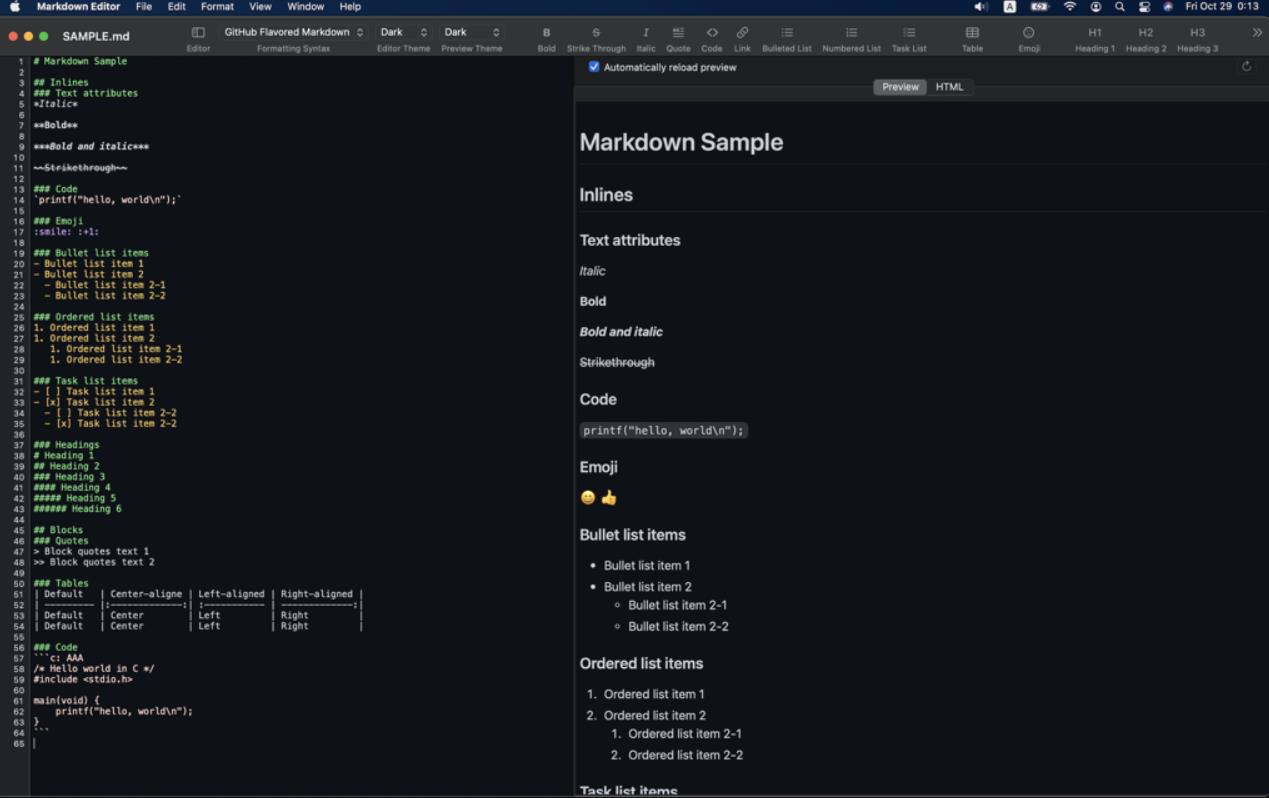Open battery status menu

coord(1039,6)
